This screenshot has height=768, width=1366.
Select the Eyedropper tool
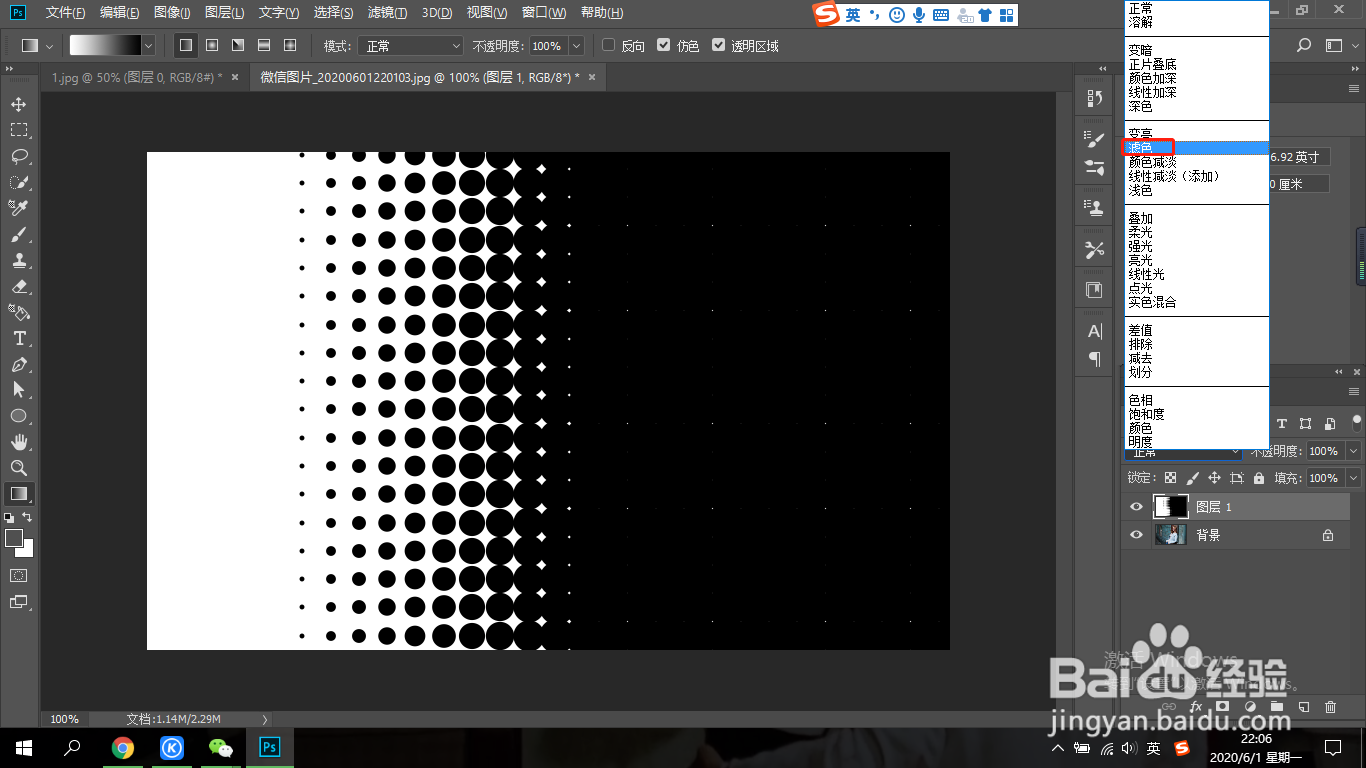[18, 208]
